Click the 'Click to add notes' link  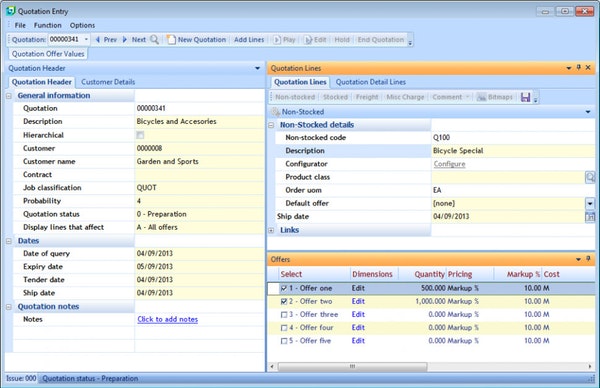[x=168, y=319]
